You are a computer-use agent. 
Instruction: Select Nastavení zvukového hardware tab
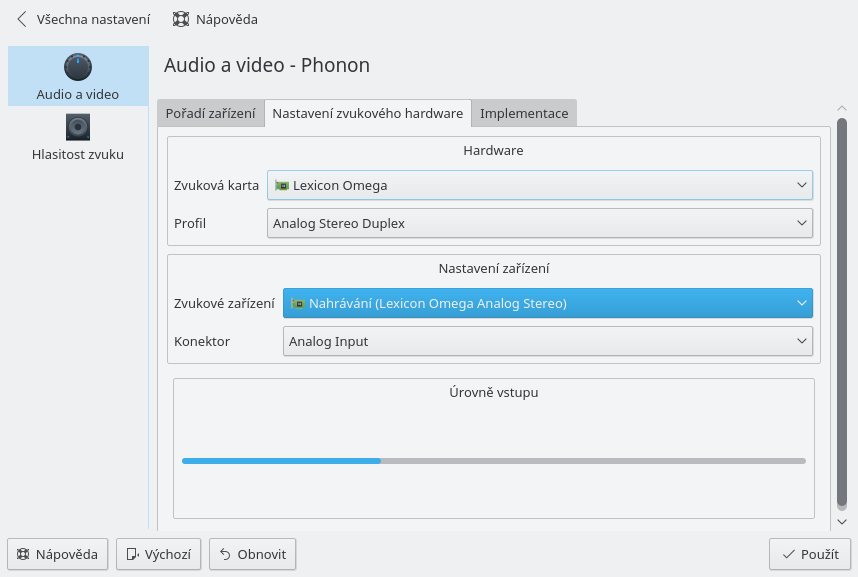coord(368,113)
